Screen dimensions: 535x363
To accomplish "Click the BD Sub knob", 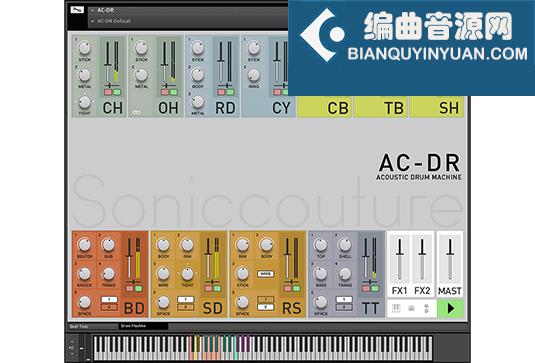I will tap(108, 245).
